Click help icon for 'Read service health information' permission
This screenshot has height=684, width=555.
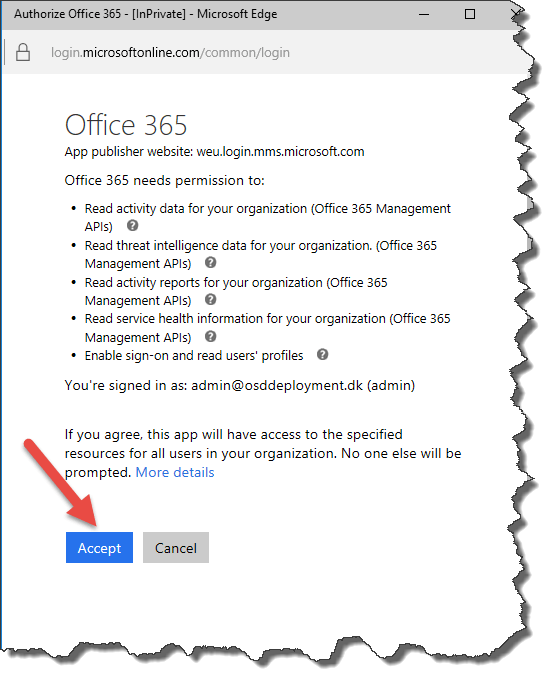(210, 336)
